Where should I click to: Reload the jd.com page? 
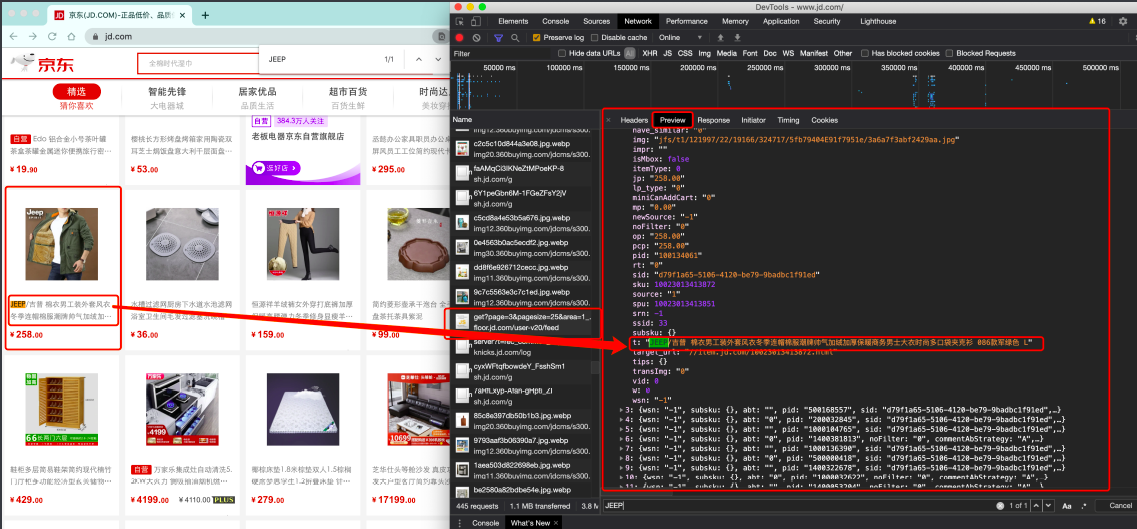tap(52, 36)
